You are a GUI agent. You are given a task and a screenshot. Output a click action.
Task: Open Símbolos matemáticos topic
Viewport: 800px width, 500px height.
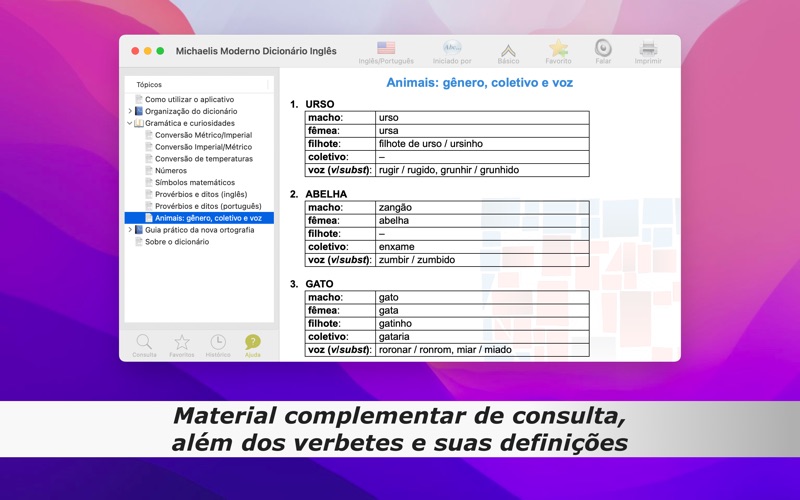[195, 182]
